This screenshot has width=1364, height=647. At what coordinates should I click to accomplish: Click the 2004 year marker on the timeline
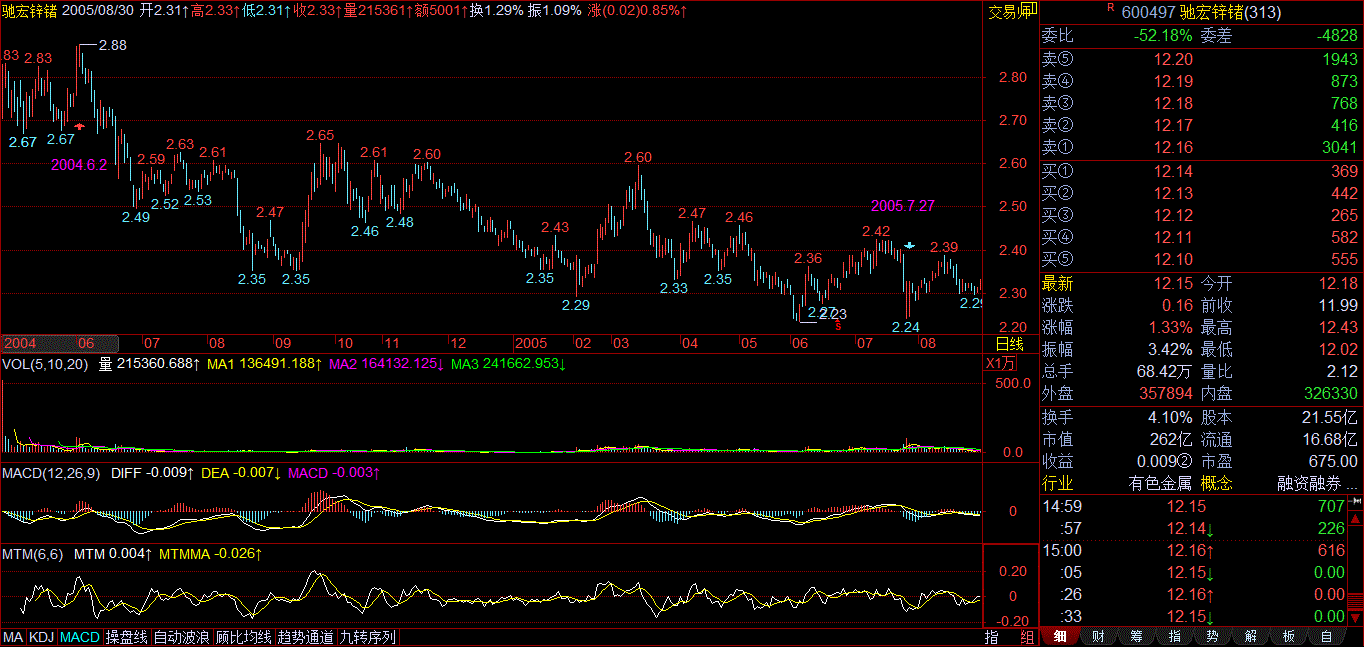click(x=20, y=342)
